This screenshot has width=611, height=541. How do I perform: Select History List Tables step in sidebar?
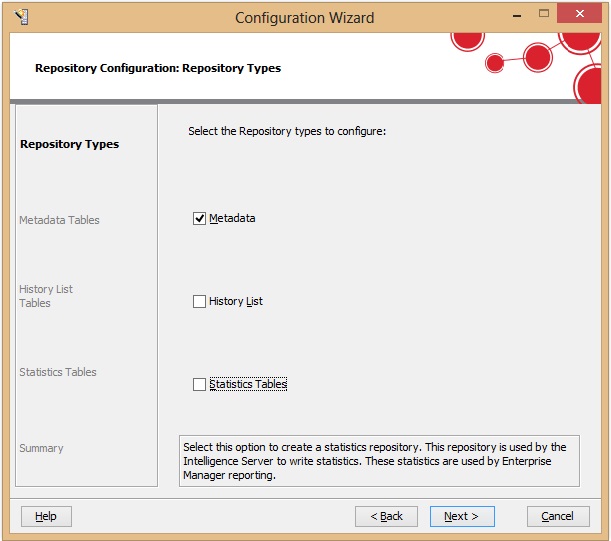tap(46, 296)
